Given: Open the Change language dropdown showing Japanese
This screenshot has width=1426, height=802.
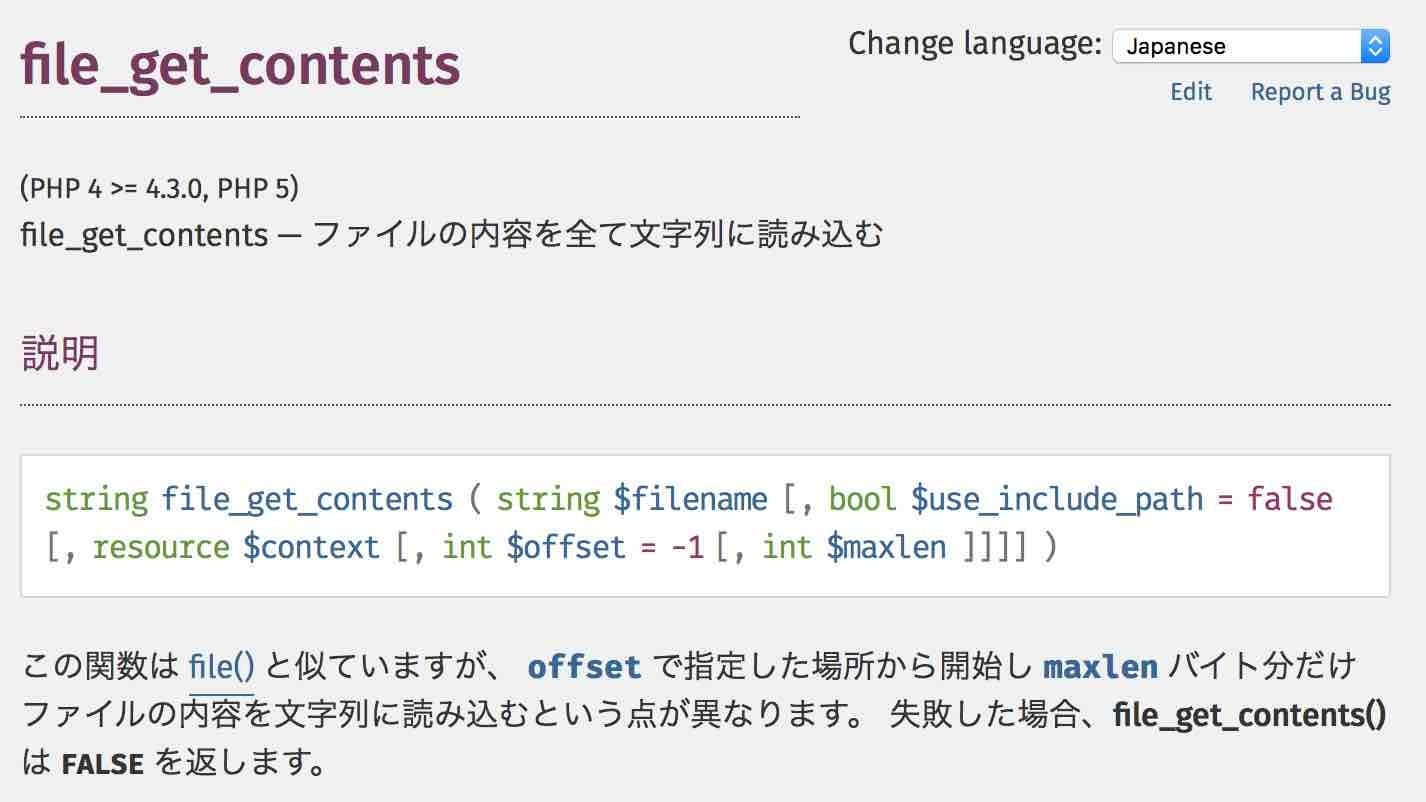Looking at the screenshot, I should point(1238,46).
